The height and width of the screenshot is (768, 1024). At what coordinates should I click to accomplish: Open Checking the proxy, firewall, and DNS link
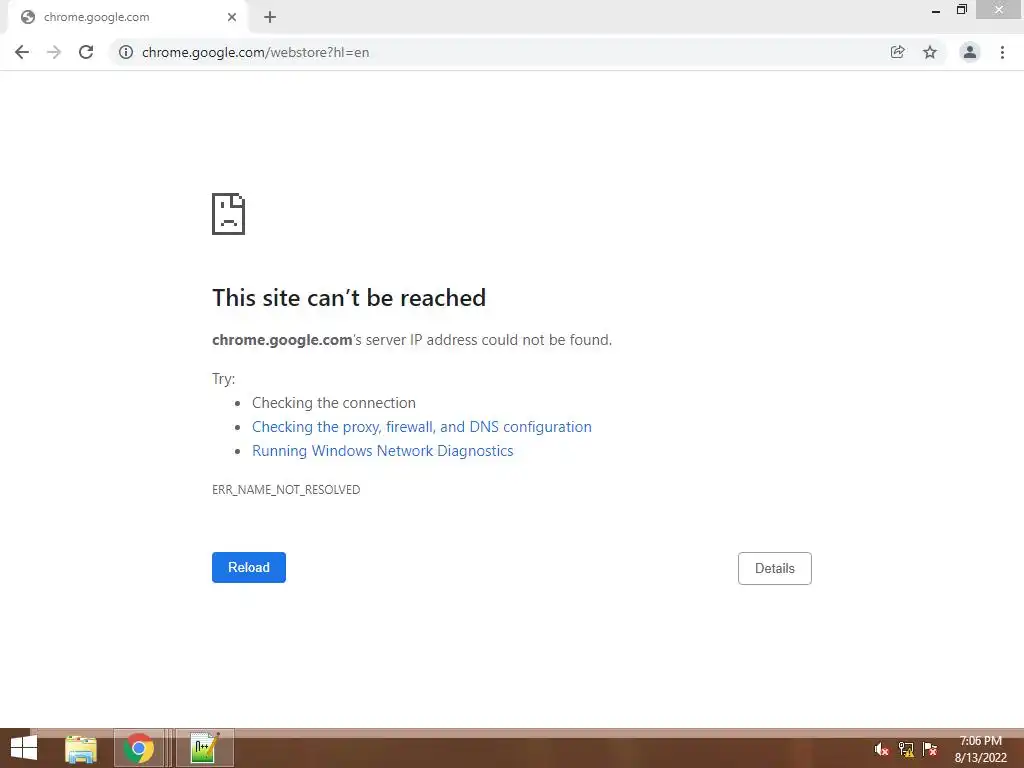point(422,426)
